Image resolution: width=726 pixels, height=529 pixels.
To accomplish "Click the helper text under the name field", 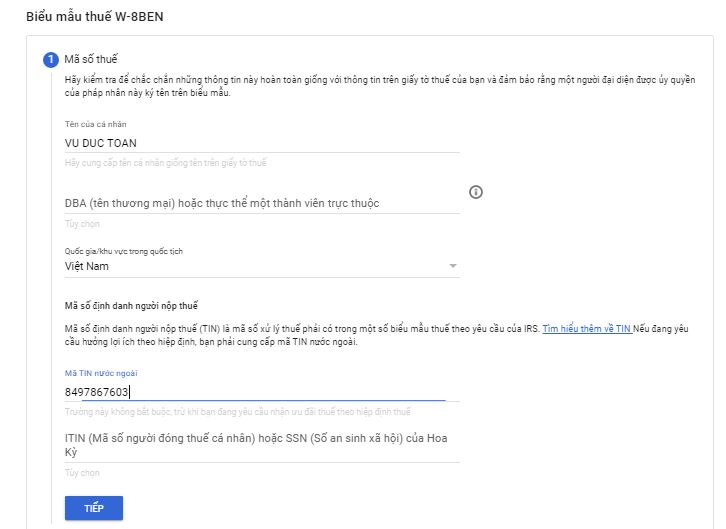I will pos(165,162).
